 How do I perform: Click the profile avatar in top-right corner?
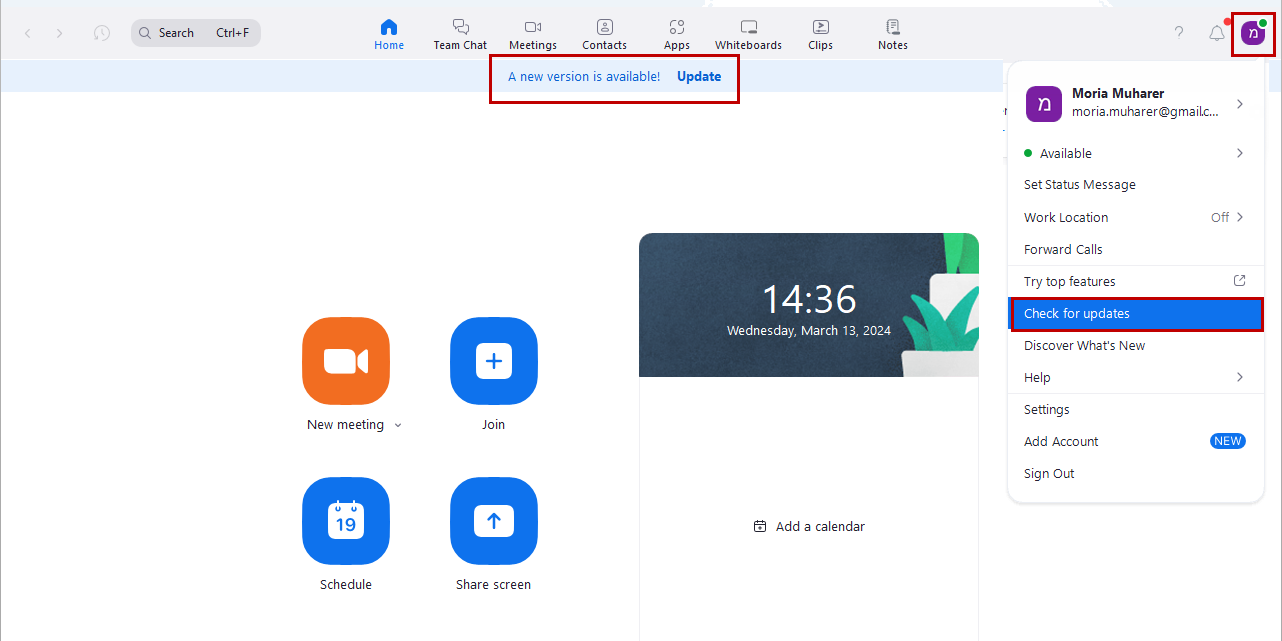point(1253,33)
